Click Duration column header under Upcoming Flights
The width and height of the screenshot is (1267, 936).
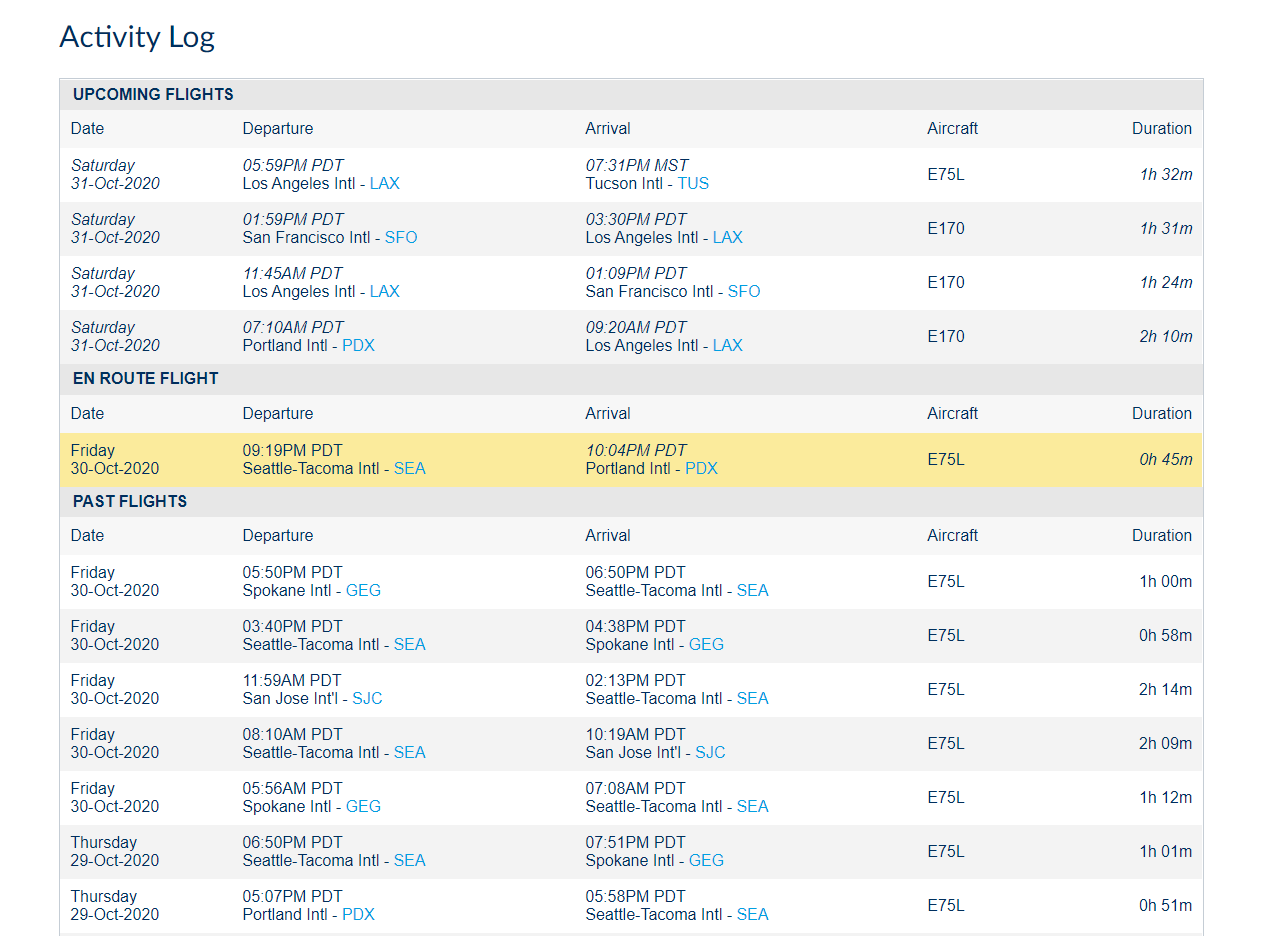click(x=1162, y=129)
